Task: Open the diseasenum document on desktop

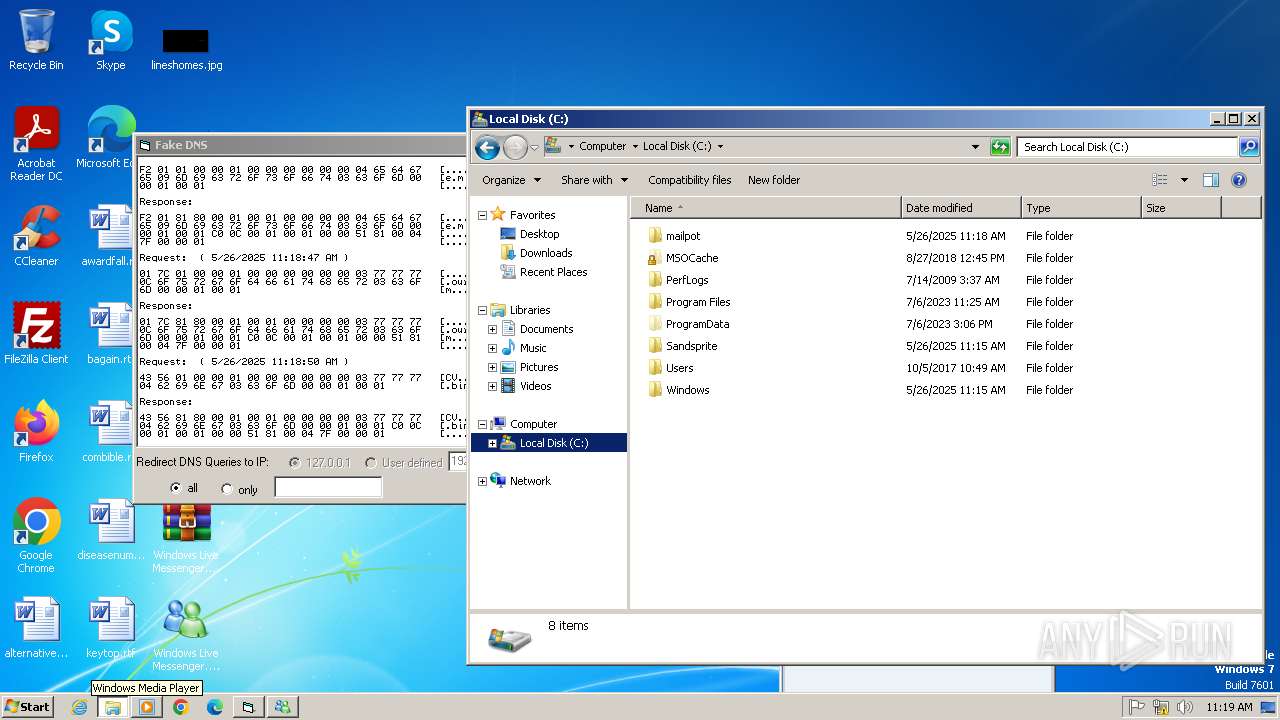Action: (110, 530)
